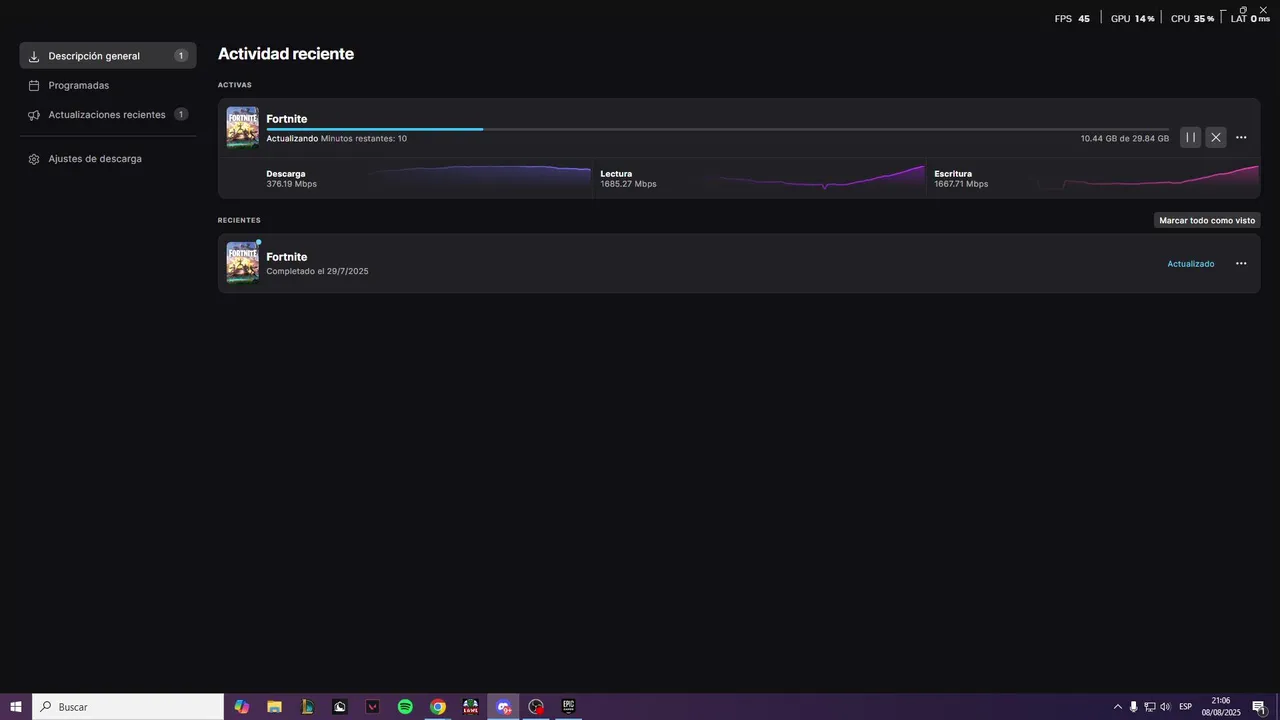
Task: Click the completed Fortnite game thumbnail
Action: point(242,263)
